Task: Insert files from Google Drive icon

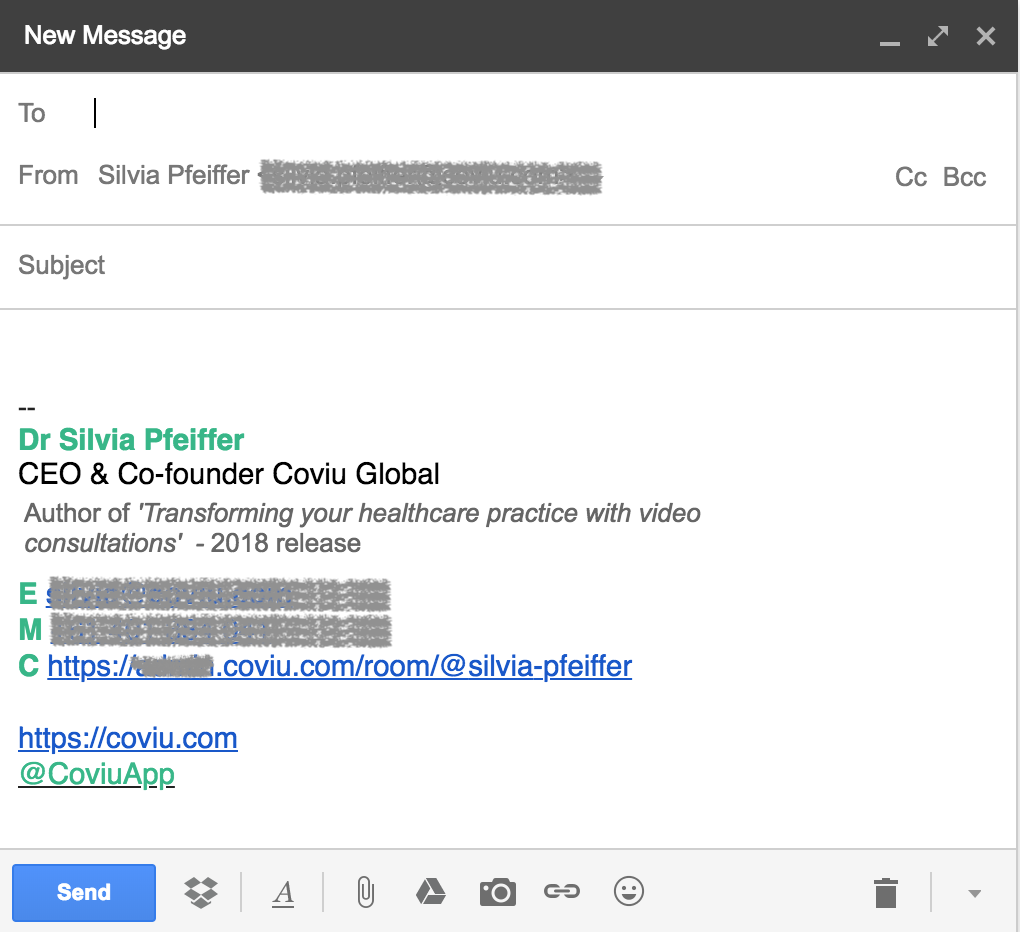Action: (431, 892)
